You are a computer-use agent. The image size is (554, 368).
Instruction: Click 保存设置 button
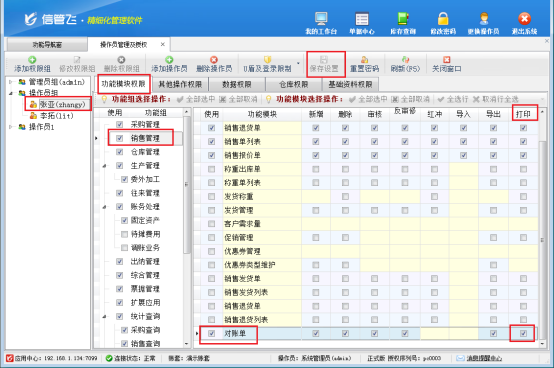pos(324,64)
